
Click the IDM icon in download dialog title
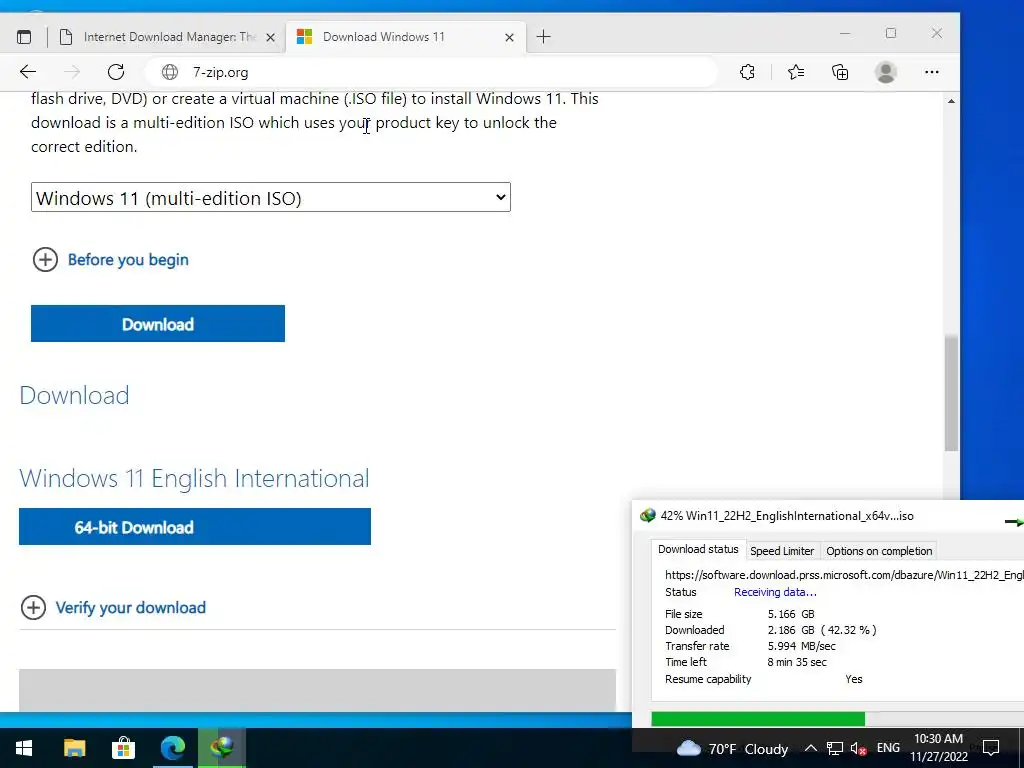coord(647,516)
